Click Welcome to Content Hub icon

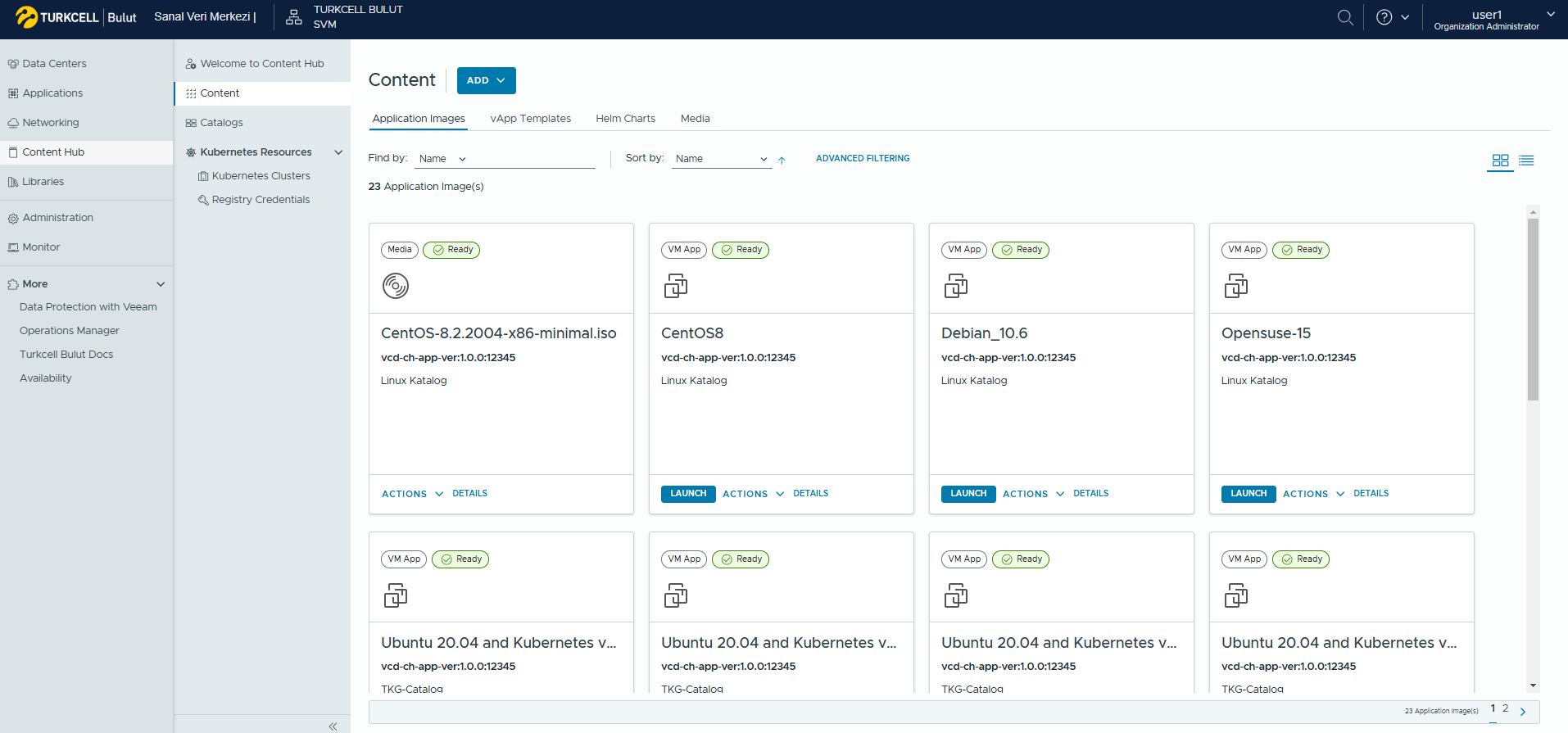tap(191, 64)
